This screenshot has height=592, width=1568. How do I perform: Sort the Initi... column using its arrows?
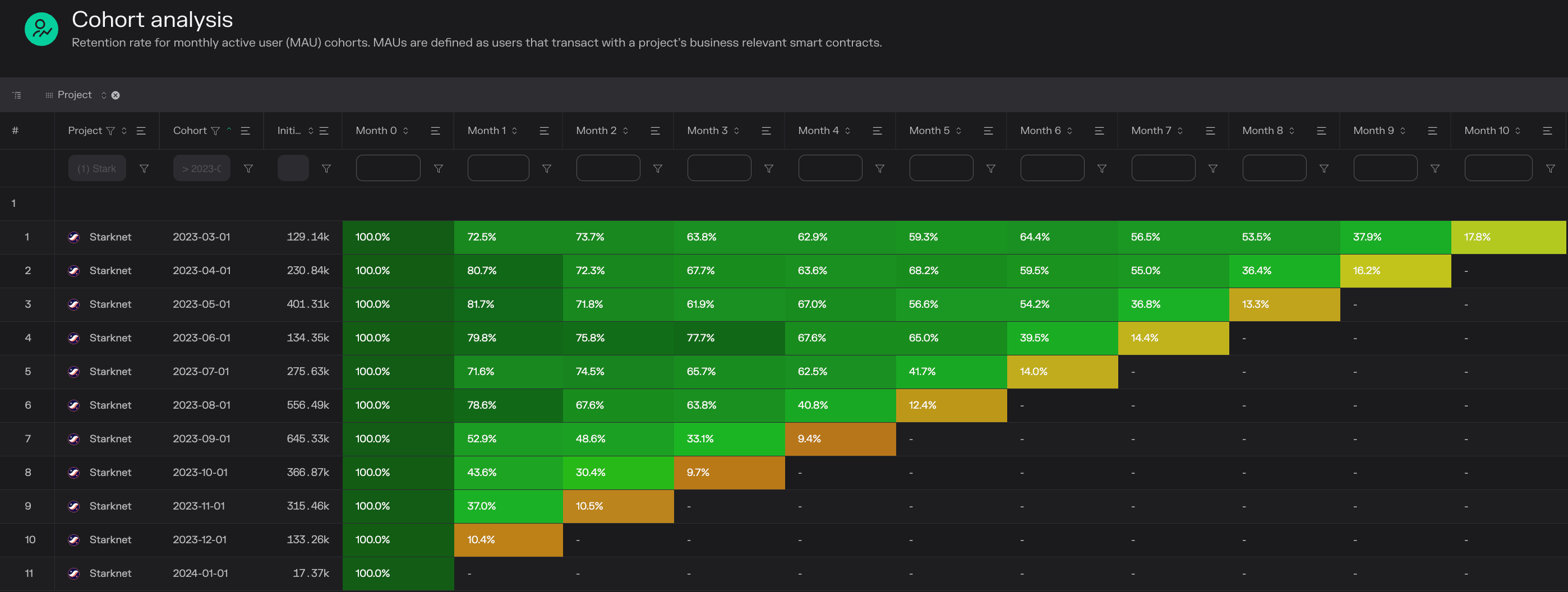311,131
